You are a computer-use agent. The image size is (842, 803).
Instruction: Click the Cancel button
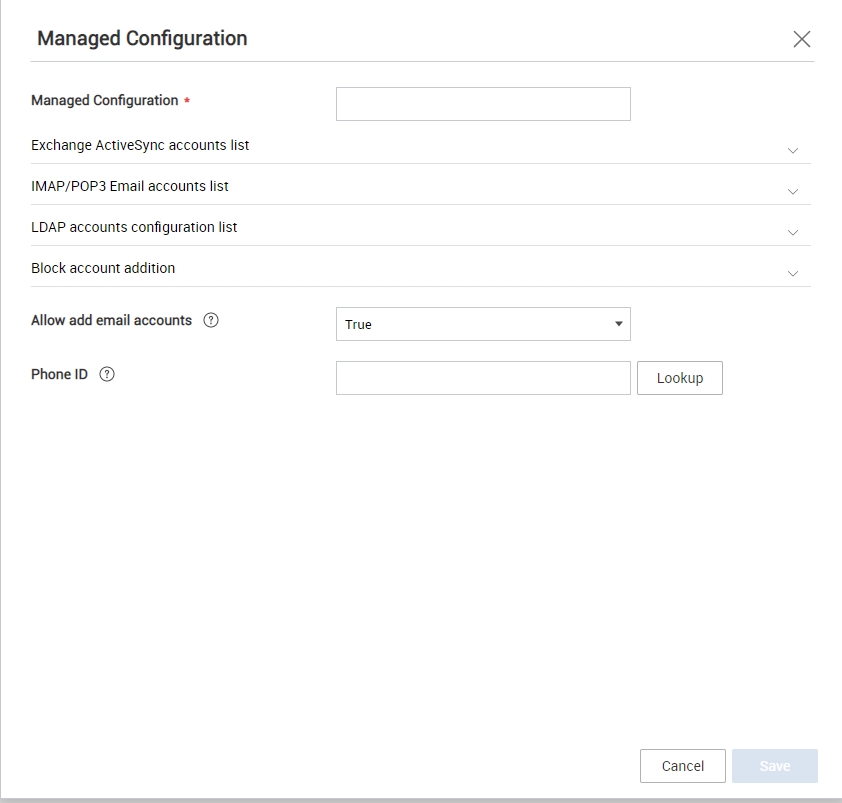[x=683, y=766]
